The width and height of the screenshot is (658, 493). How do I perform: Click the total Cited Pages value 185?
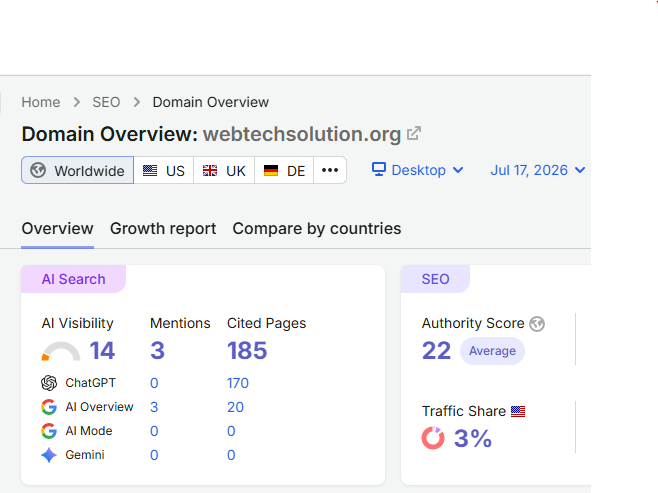tap(247, 351)
